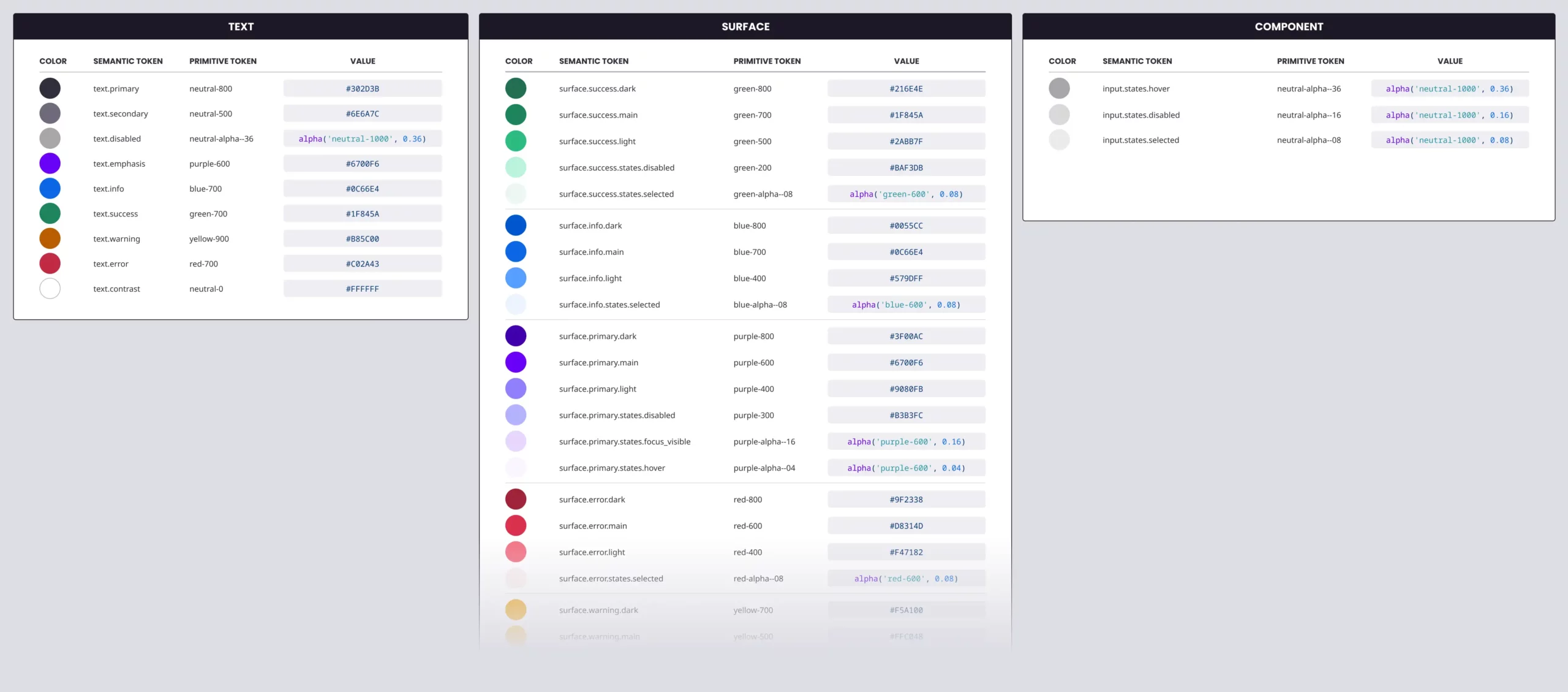
Task: Click the #B85C00 value for text.warning
Action: click(x=363, y=238)
